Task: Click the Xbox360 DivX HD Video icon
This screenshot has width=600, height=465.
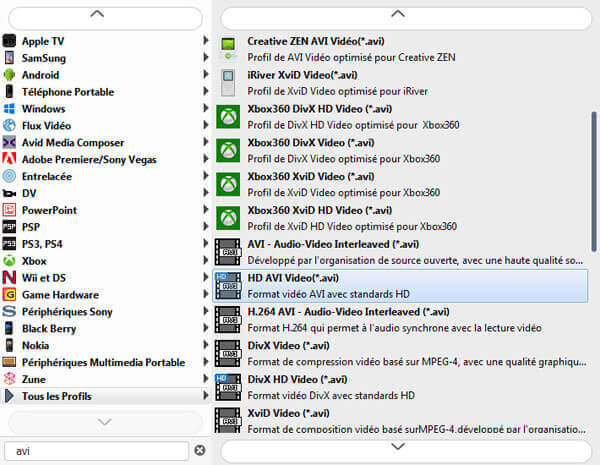Action: pyautogui.click(x=229, y=117)
